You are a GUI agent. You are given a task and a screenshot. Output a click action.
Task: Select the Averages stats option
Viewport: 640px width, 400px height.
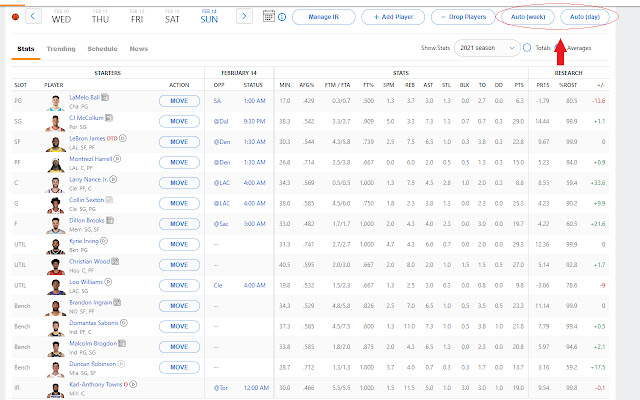[578, 48]
